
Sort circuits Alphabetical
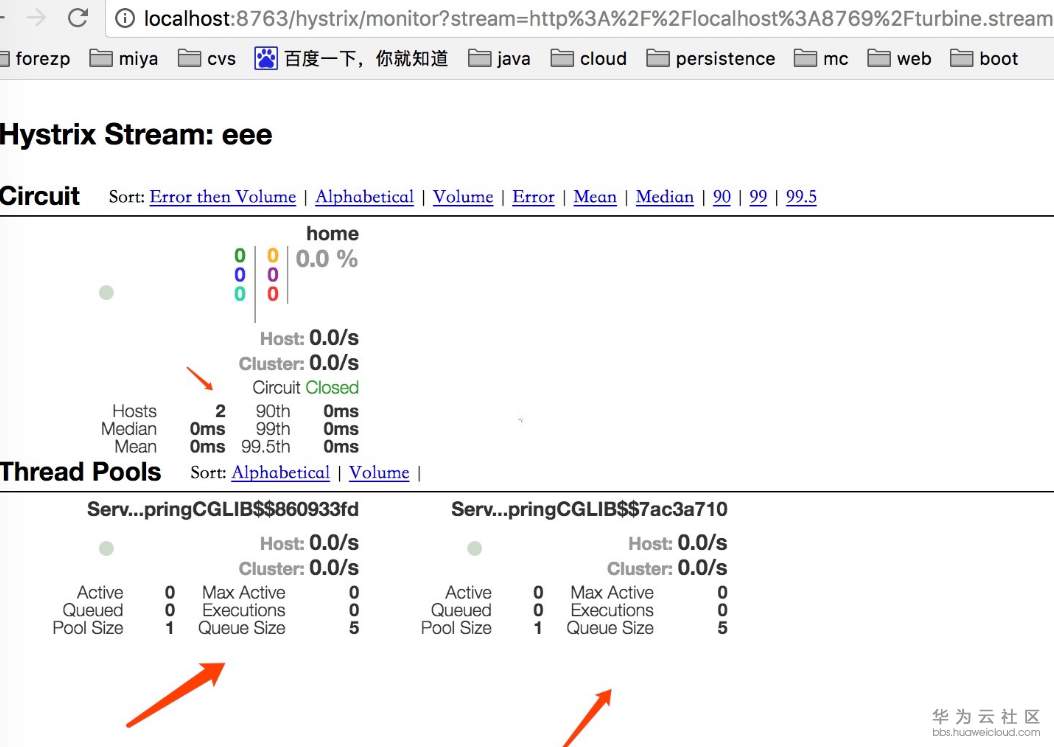click(364, 196)
